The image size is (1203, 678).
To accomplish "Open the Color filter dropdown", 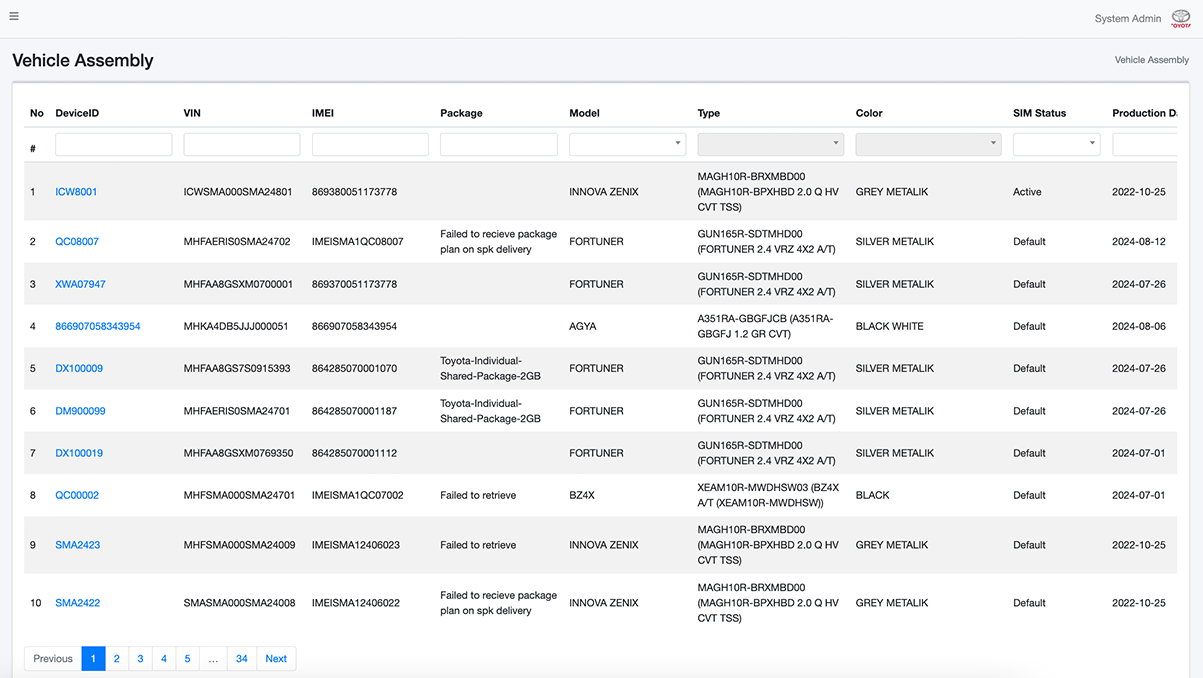I will pyautogui.click(x=928, y=144).
